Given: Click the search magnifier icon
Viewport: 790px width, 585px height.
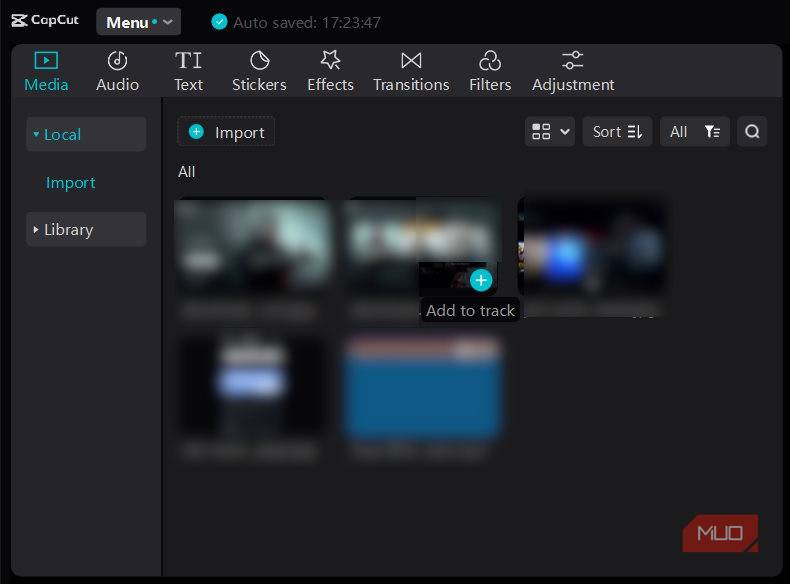Looking at the screenshot, I should [752, 132].
